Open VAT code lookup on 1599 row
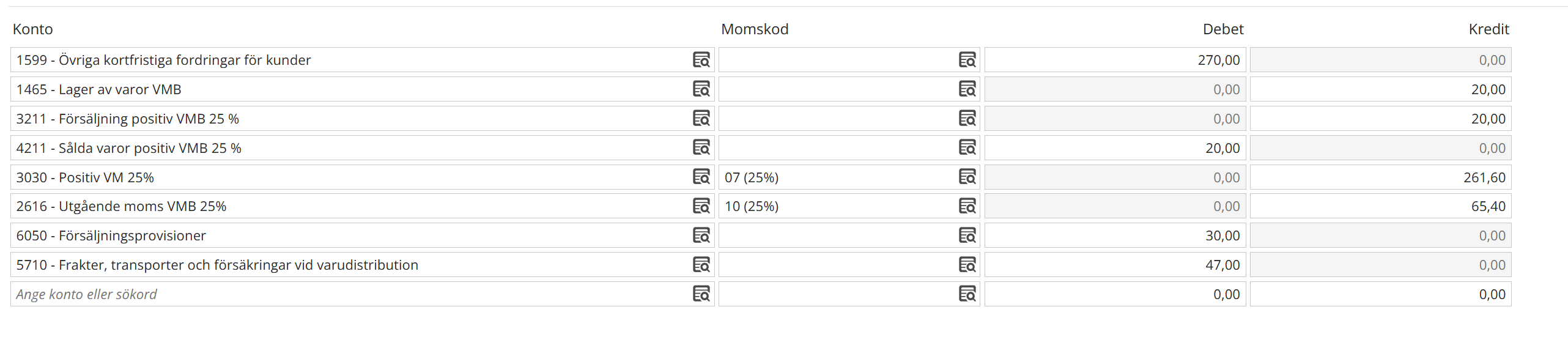The width and height of the screenshot is (1568, 359). (x=967, y=60)
